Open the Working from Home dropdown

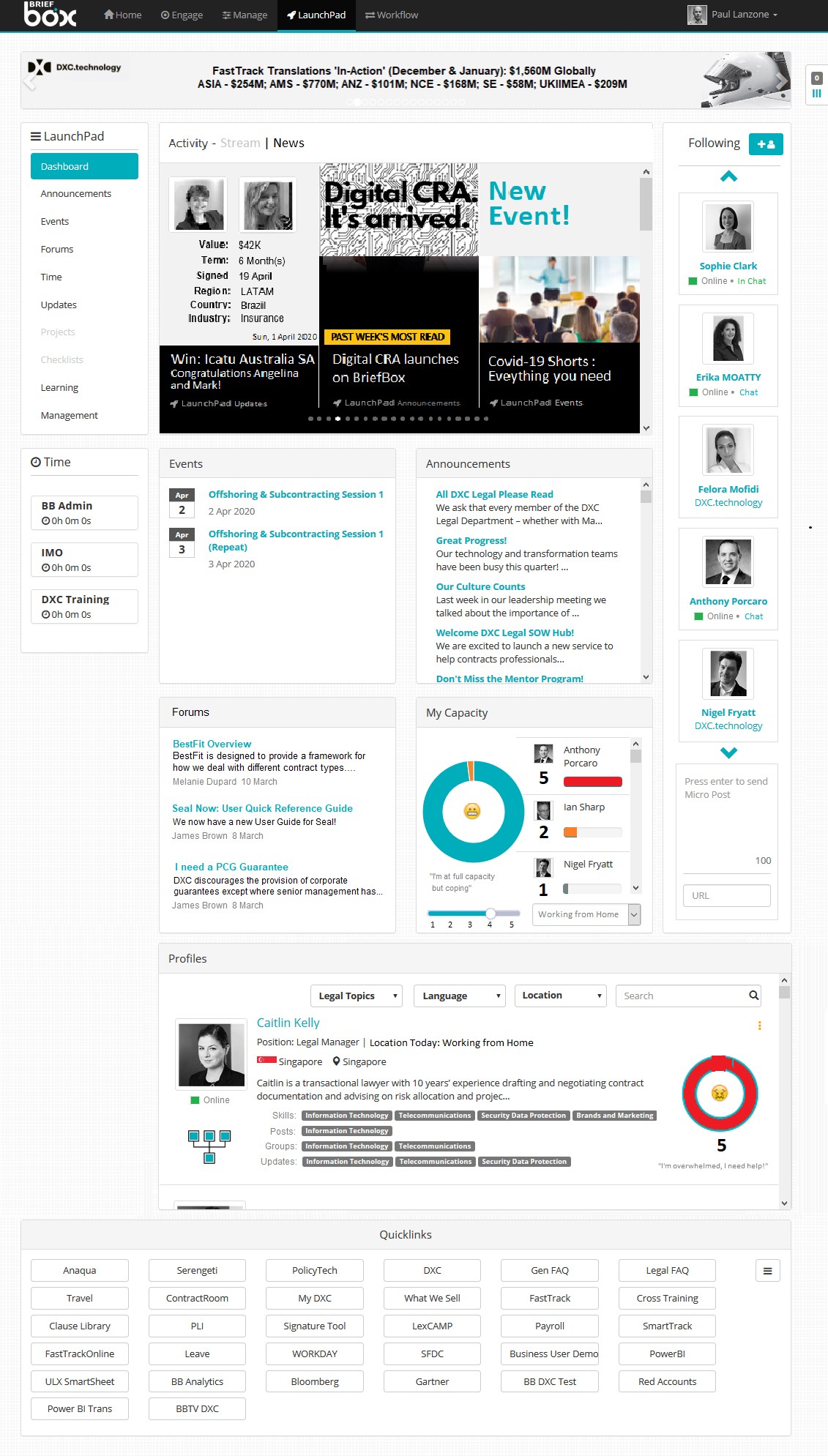pyautogui.click(x=586, y=914)
